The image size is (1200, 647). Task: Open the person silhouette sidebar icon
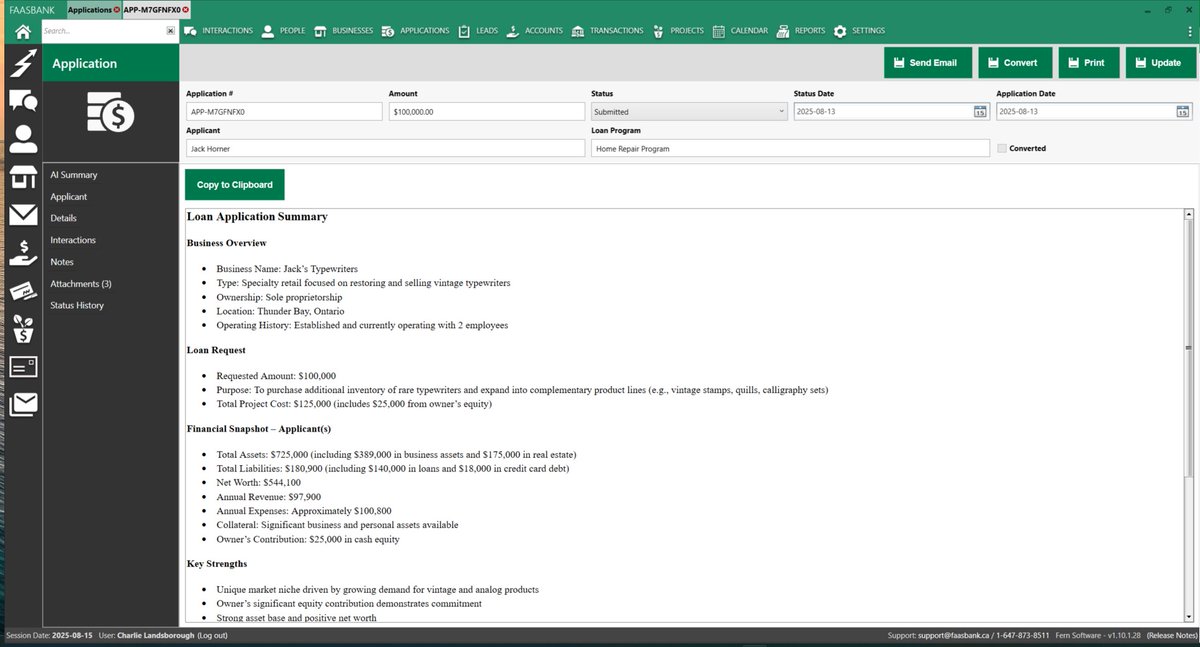click(x=23, y=139)
